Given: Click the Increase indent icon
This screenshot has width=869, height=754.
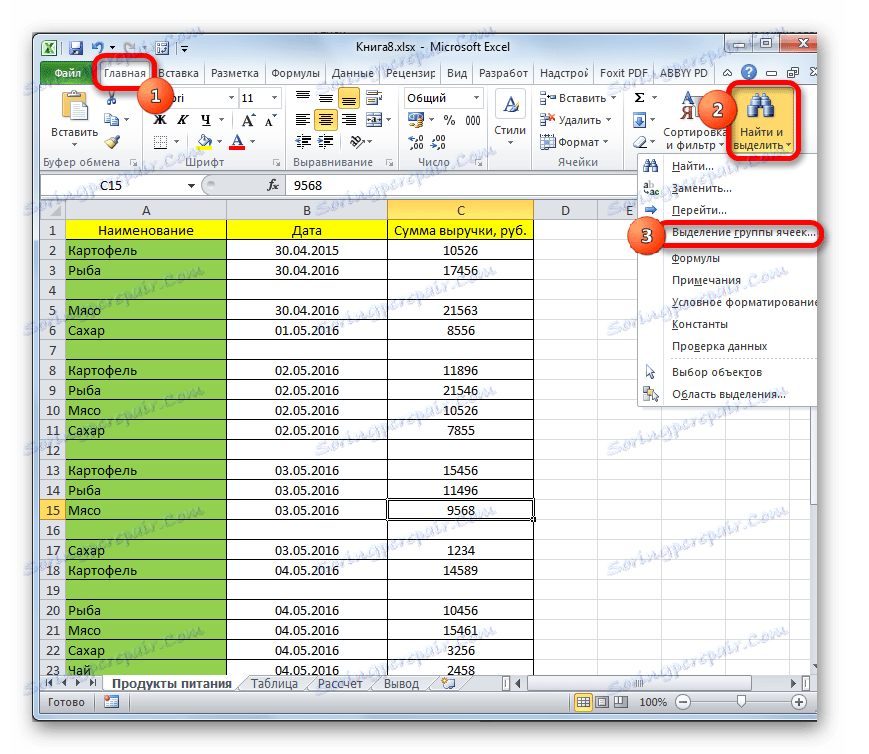Looking at the screenshot, I should click(x=325, y=142).
